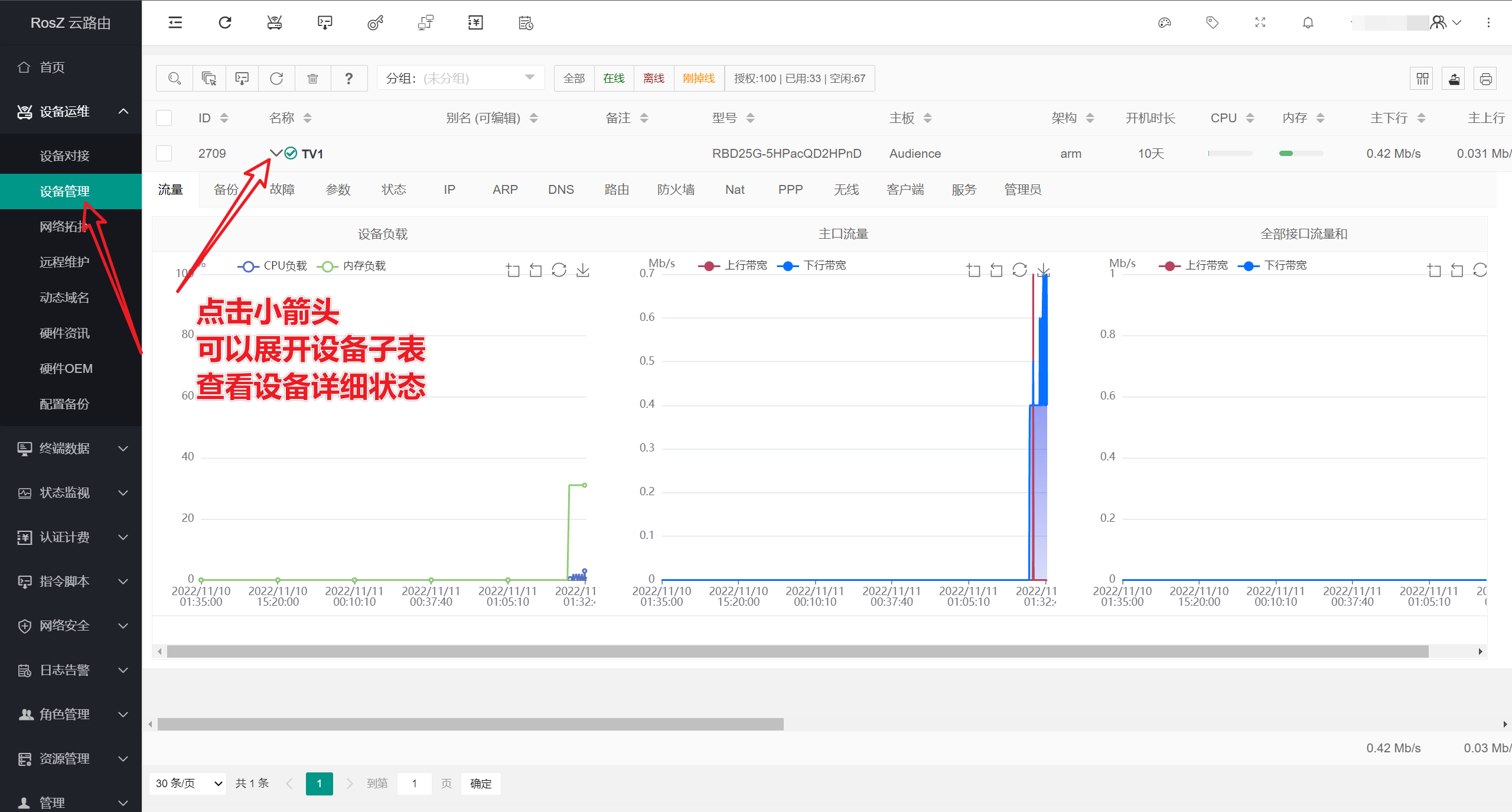Viewport: 1512px width, 812px height.
Task: Expand the TV1 device sub-table arrow
Action: (275, 153)
